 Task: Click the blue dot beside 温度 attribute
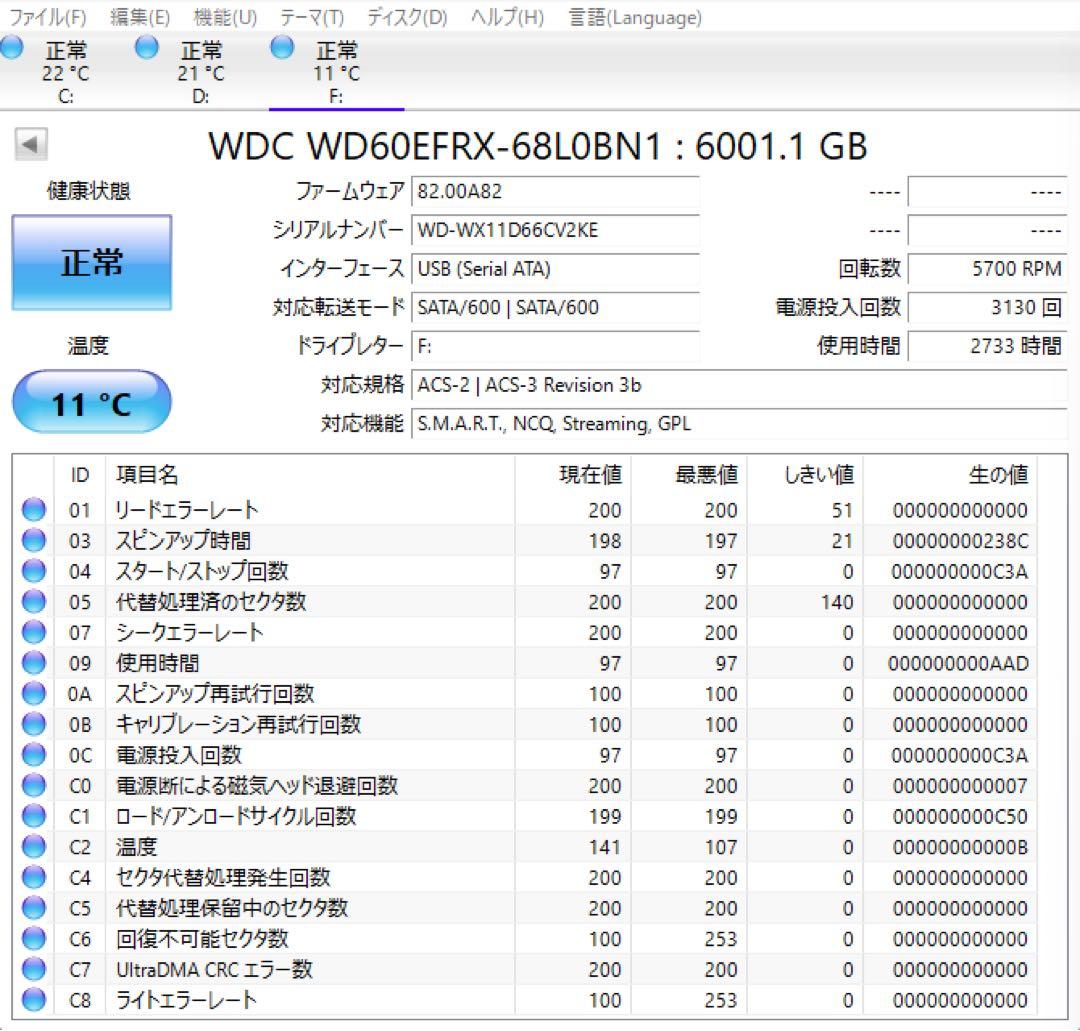click(33, 847)
